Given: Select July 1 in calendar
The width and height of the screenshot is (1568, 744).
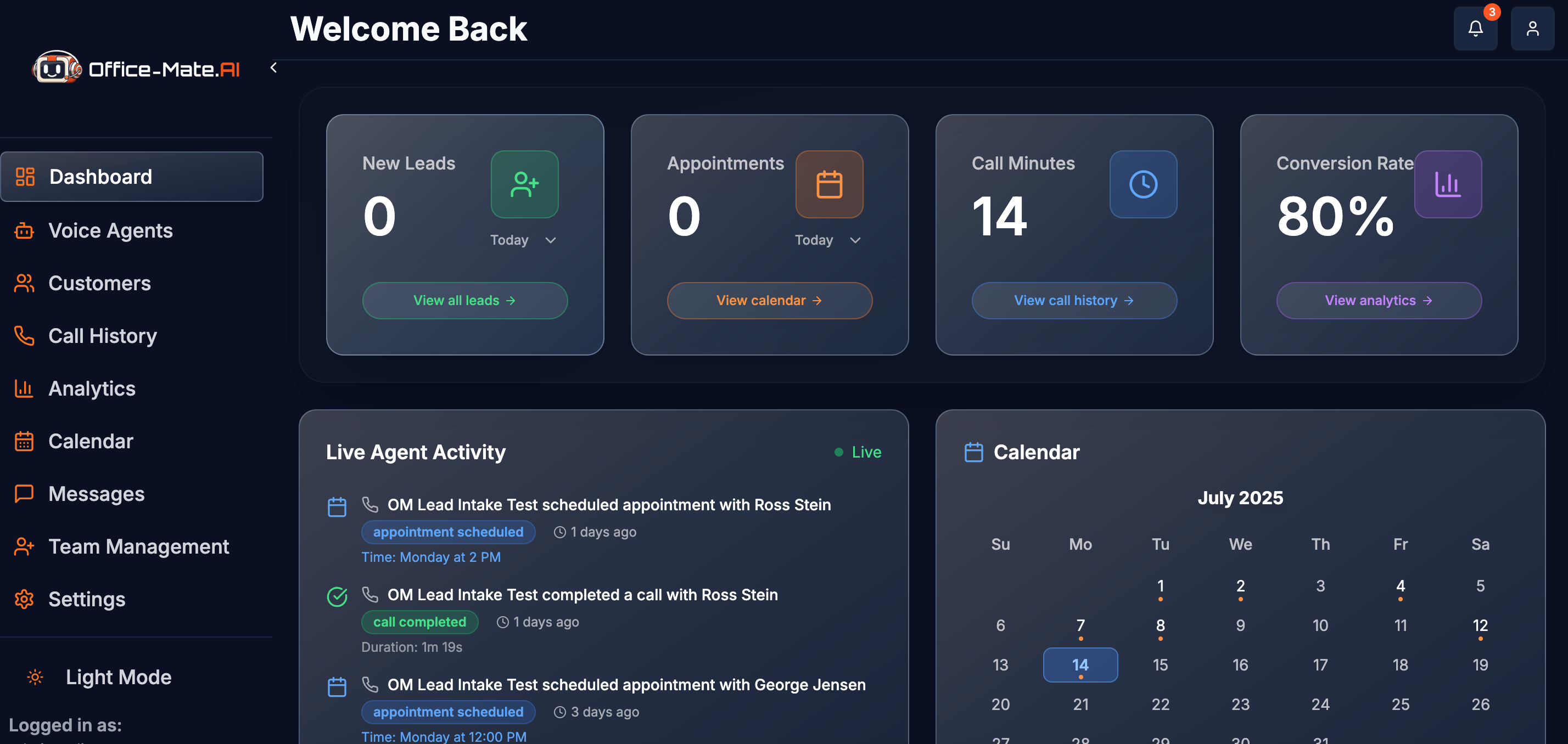Looking at the screenshot, I should [x=1160, y=587].
